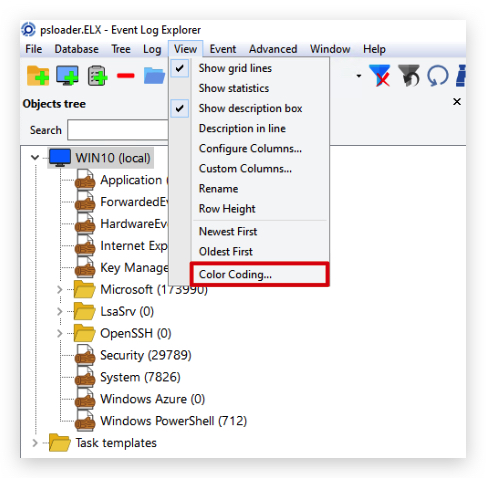Click the undo filter funnel icon
486x478 pixels.
coord(409,76)
